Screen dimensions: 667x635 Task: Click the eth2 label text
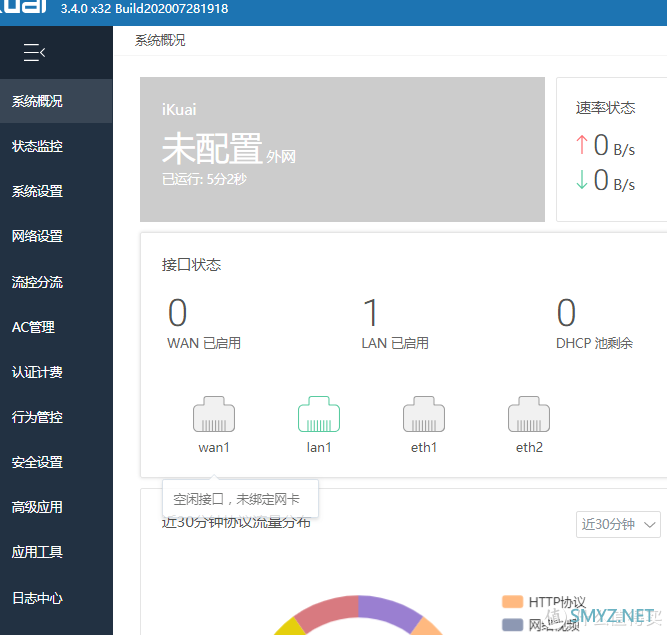tap(529, 447)
